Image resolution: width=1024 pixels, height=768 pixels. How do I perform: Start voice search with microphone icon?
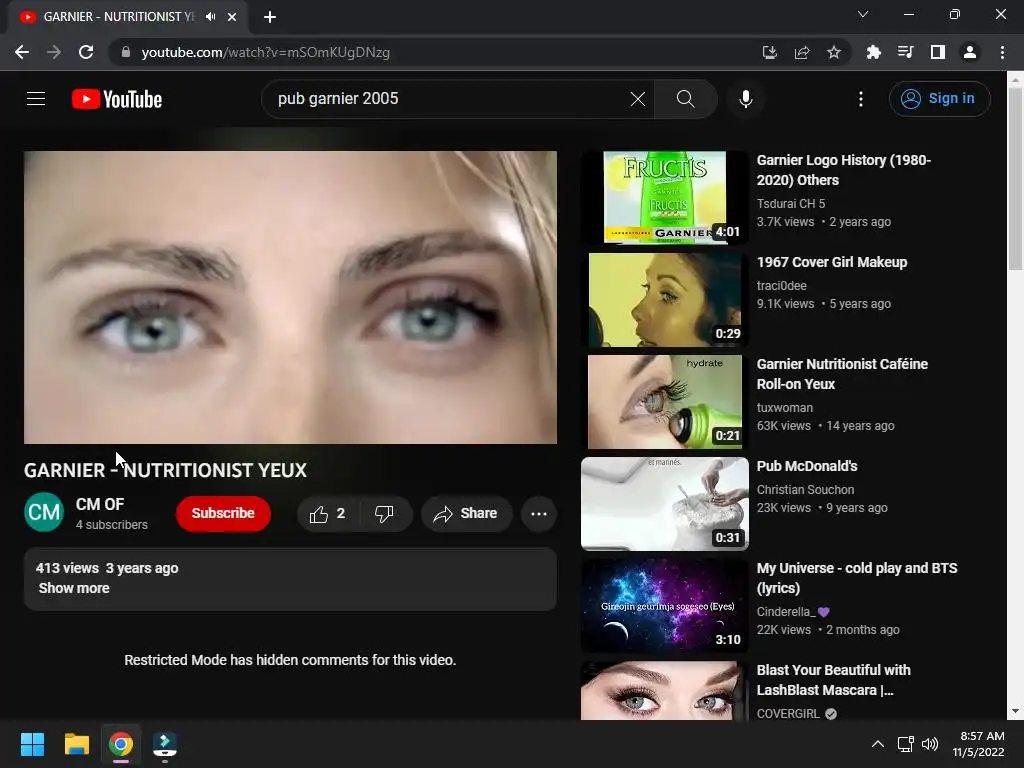(746, 99)
